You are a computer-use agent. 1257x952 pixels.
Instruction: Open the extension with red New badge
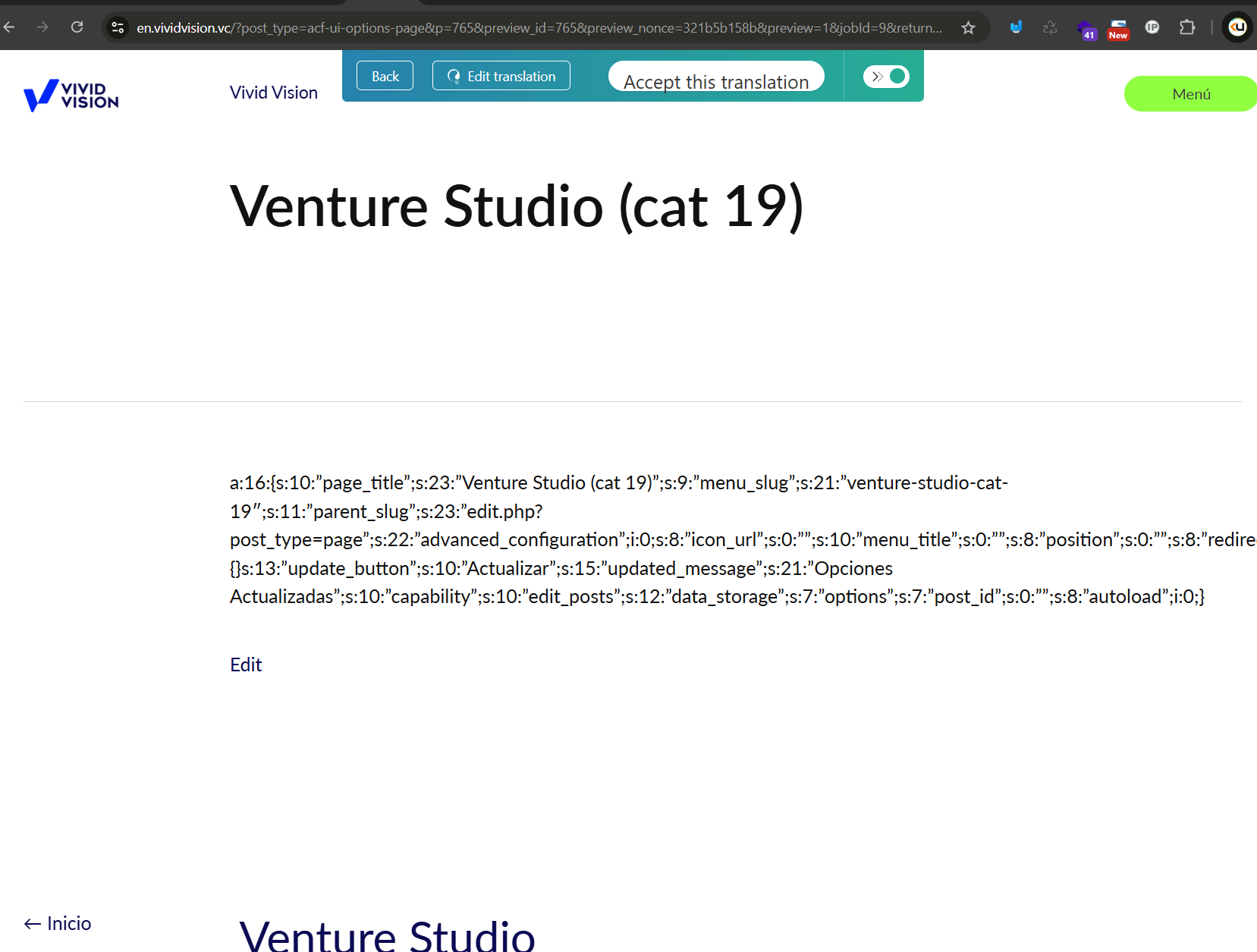coord(1118,29)
